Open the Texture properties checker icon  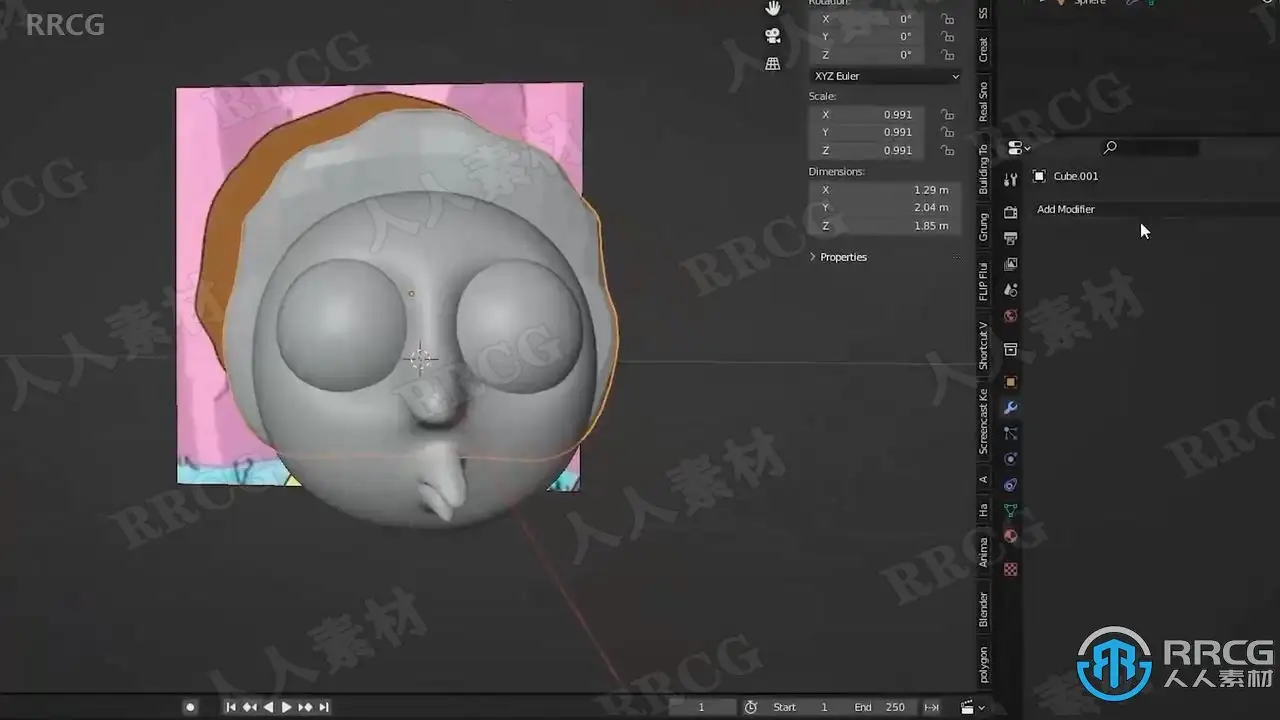[1010, 569]
